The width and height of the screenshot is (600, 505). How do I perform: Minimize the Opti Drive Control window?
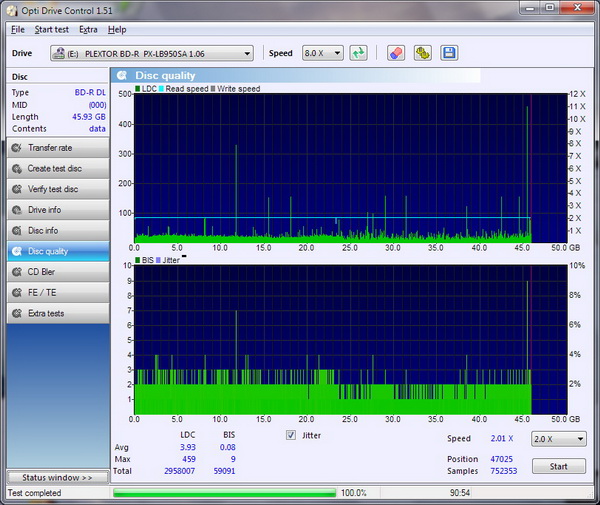click(530, 8)
